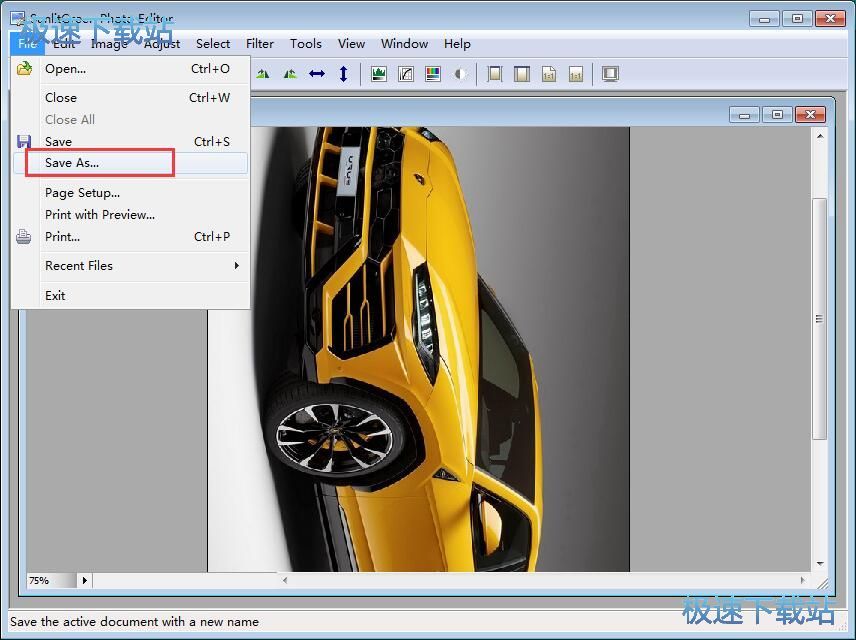Click the actual size page icon
The image size is (856, 640).
549,74
